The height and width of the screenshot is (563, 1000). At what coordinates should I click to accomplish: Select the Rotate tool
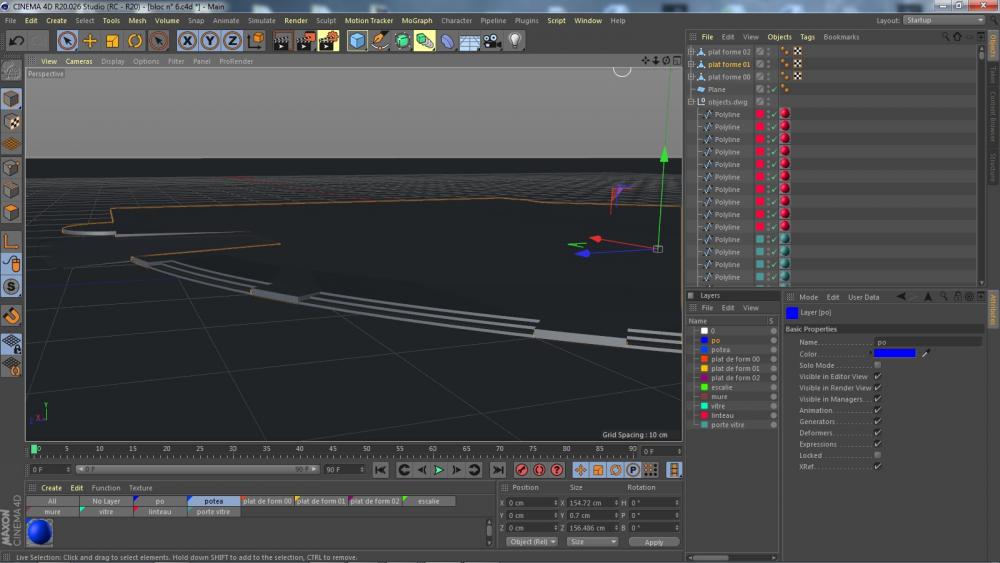tap(135, 41)
